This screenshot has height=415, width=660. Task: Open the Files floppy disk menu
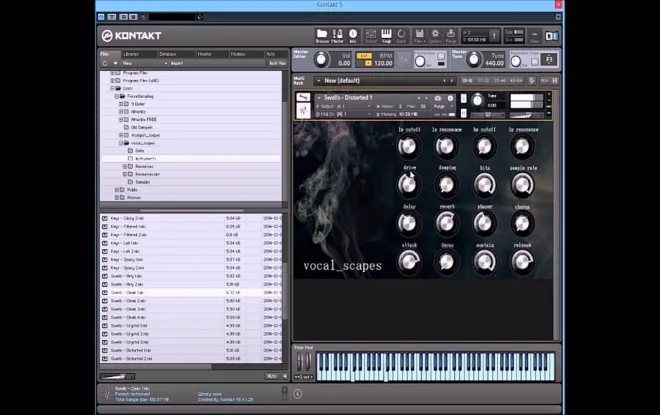click(x=419, y=36)
